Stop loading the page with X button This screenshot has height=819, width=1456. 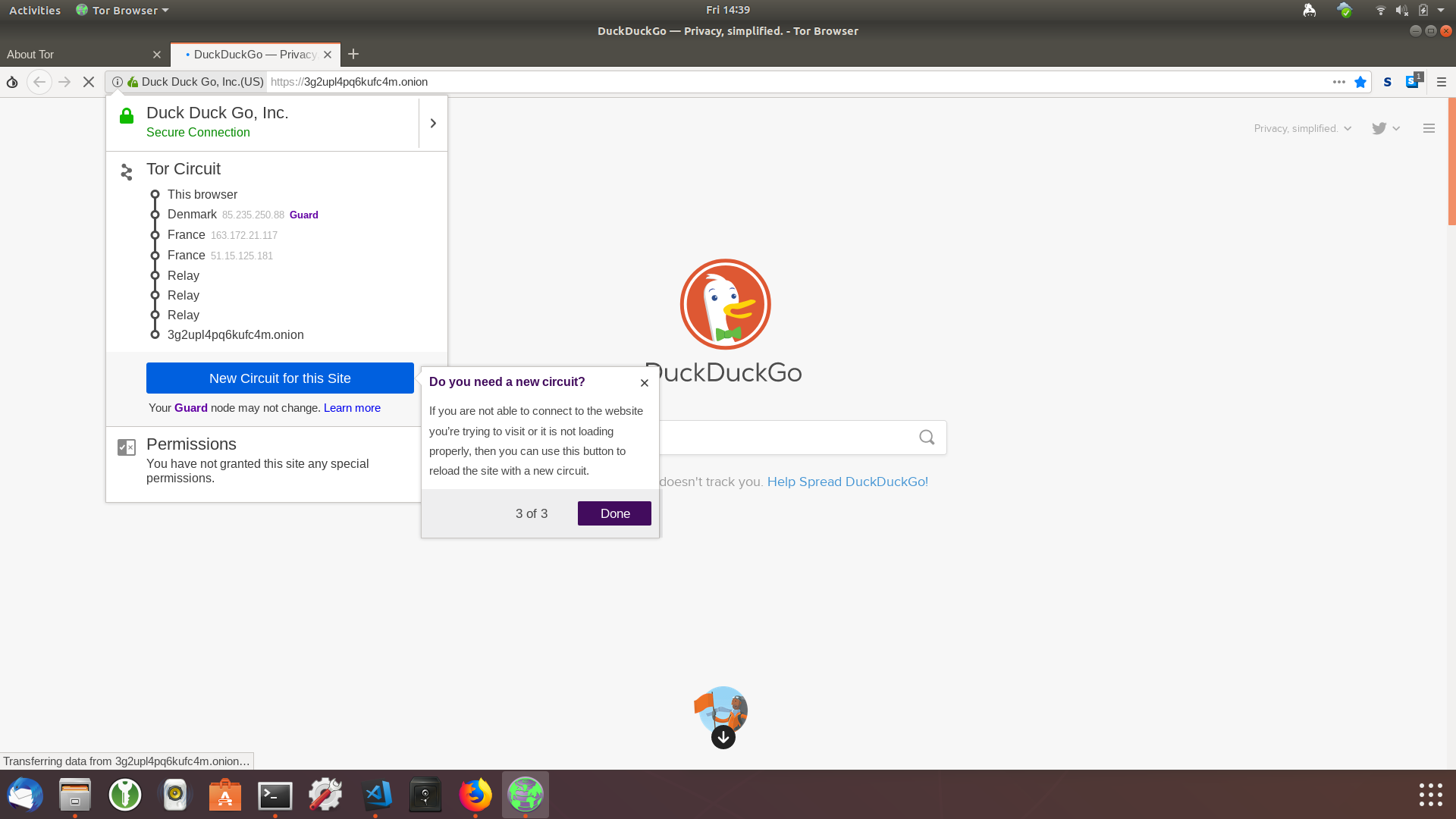[x=89, y=82]
